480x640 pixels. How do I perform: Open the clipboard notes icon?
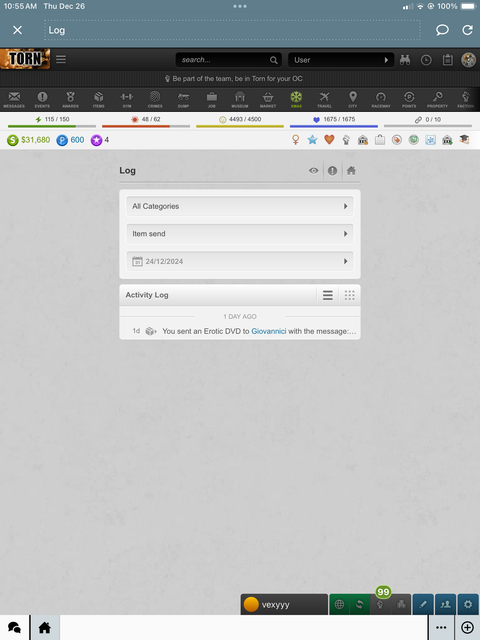pos(448,60)
